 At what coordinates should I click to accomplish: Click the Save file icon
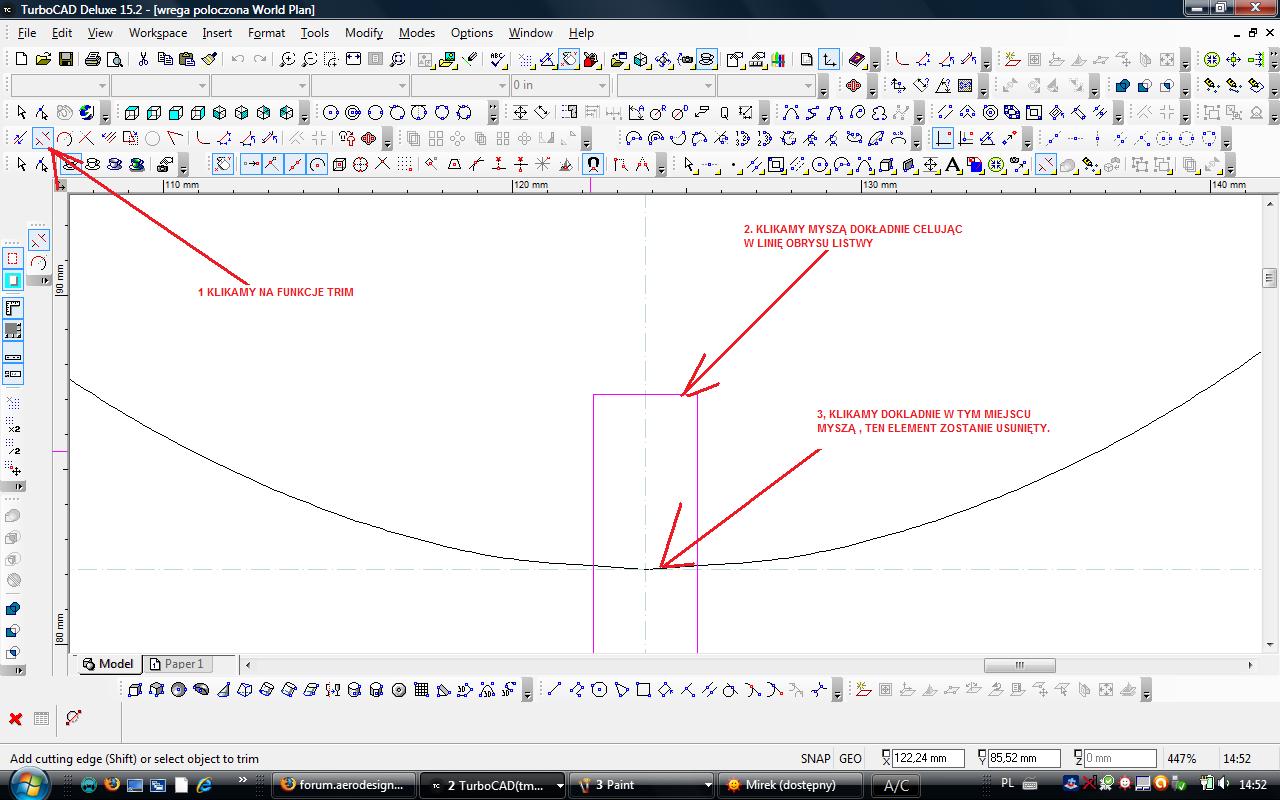click(x=65, y=60)
